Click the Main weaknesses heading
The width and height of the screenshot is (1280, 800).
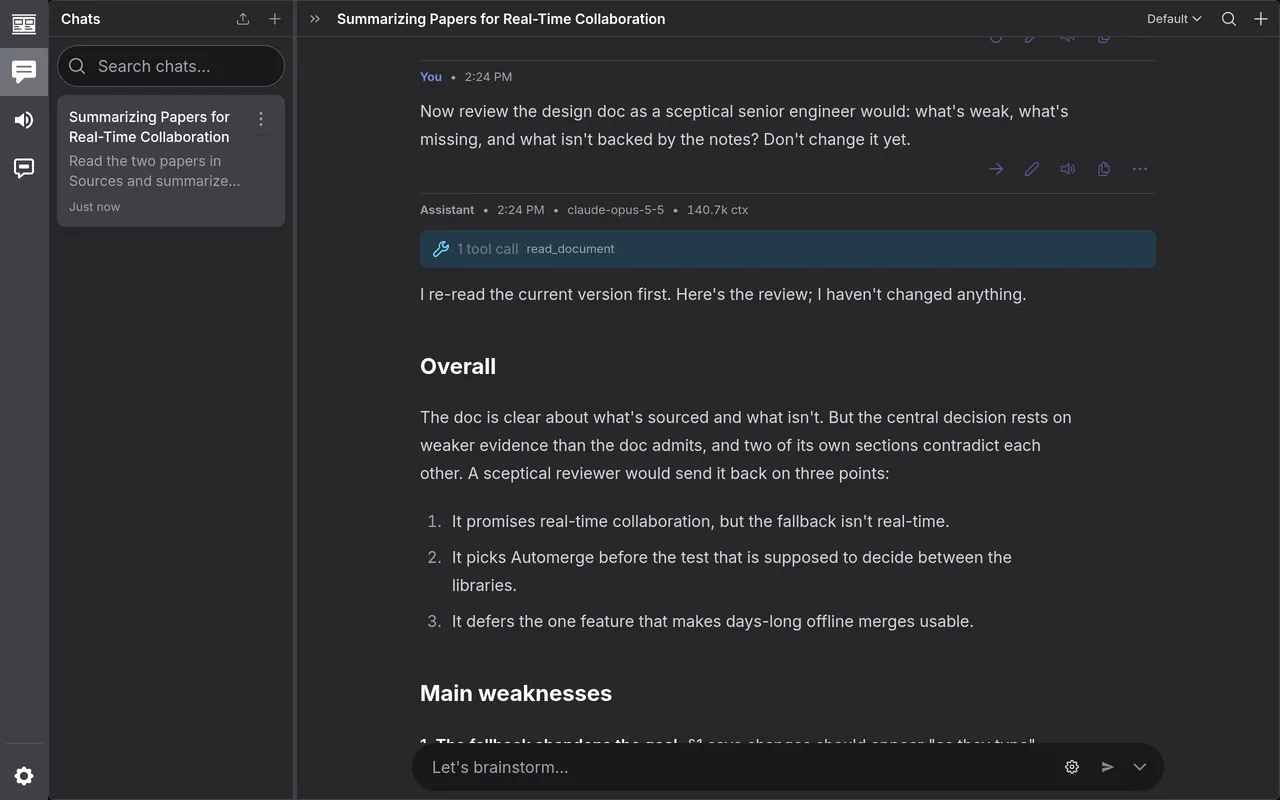(516, 693)
